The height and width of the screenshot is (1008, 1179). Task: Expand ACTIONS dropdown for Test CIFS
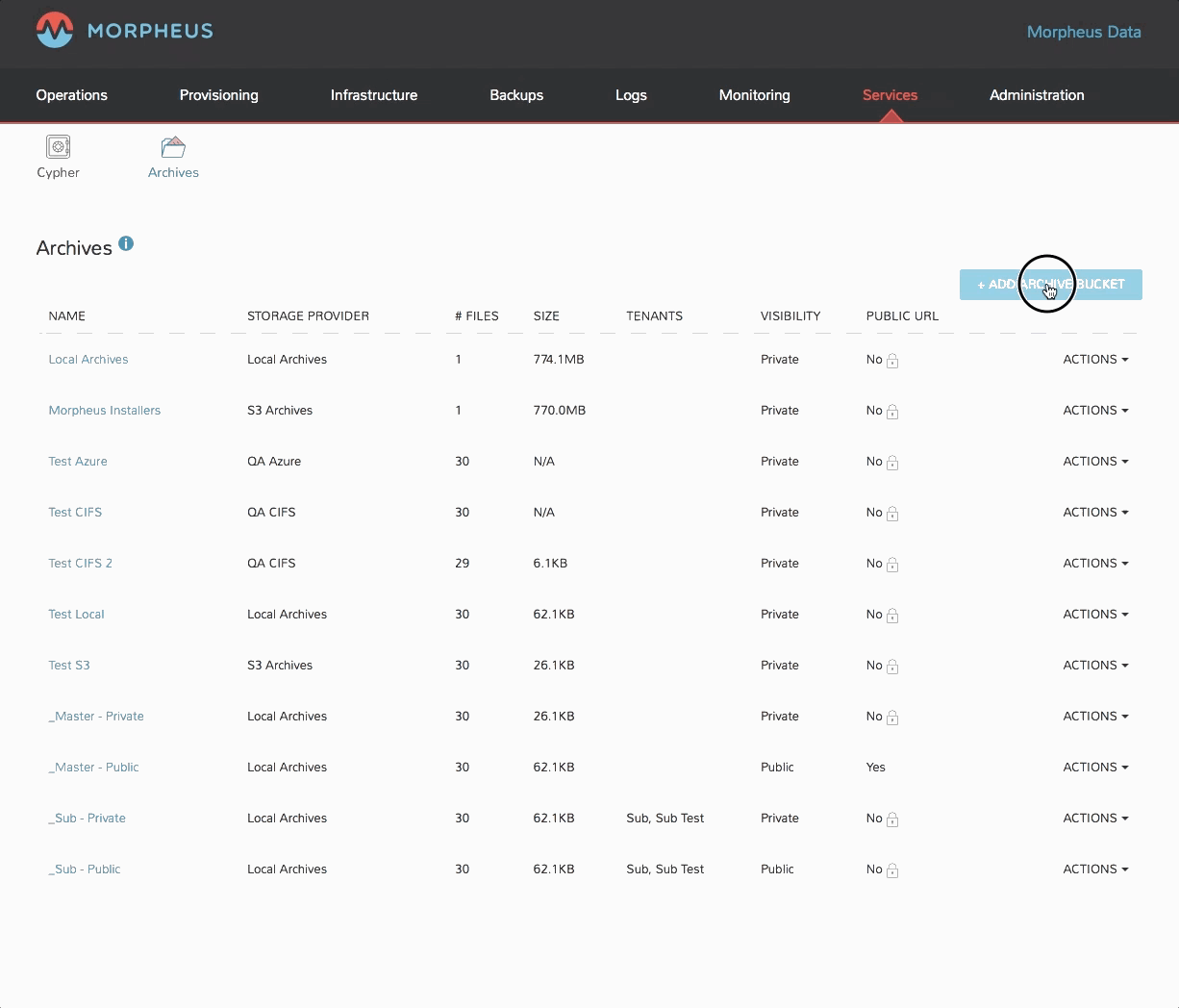1095,512
